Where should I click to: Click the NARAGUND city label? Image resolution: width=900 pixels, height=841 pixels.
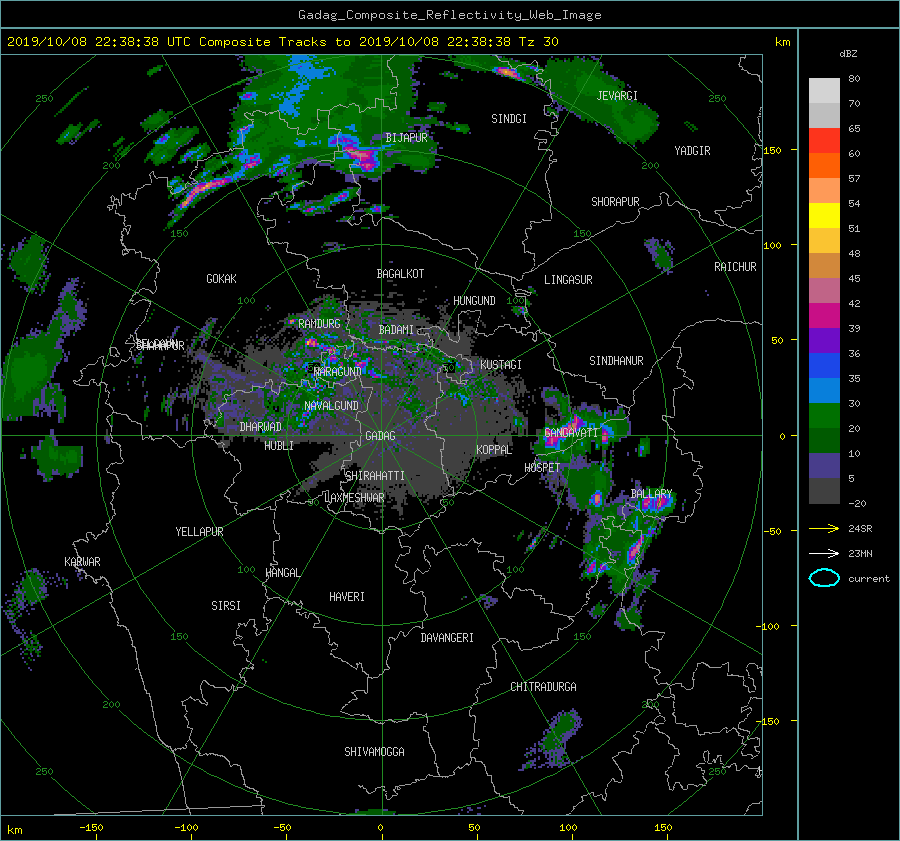tap(338, 372)
